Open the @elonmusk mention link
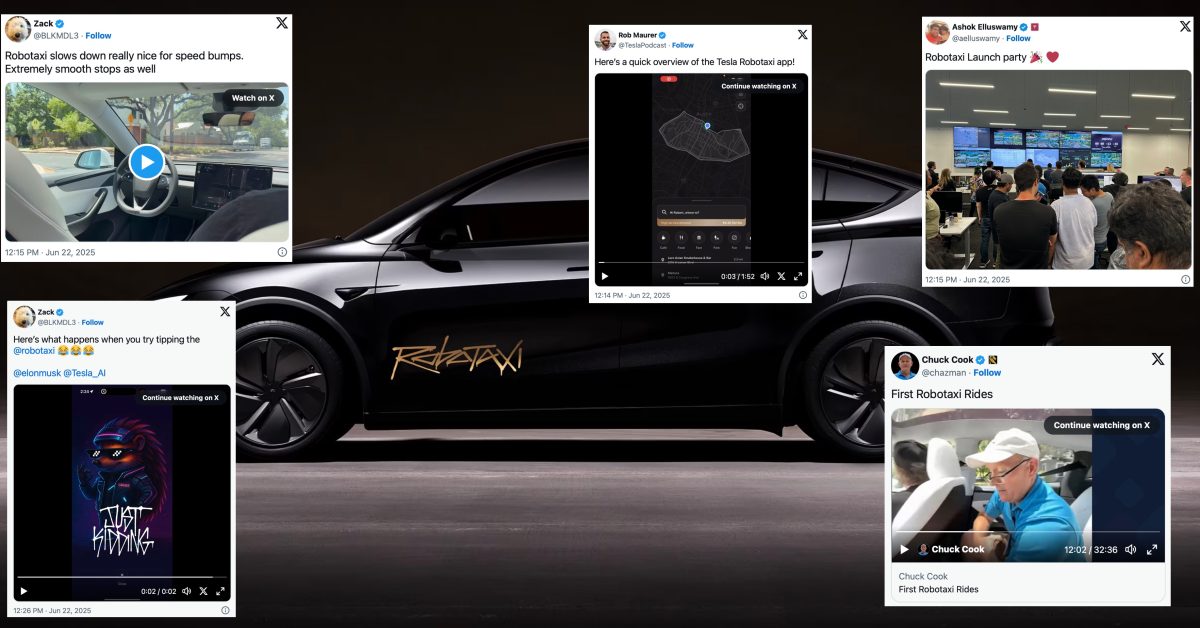This screenshot has width=1200, height=628. (37, 373)
